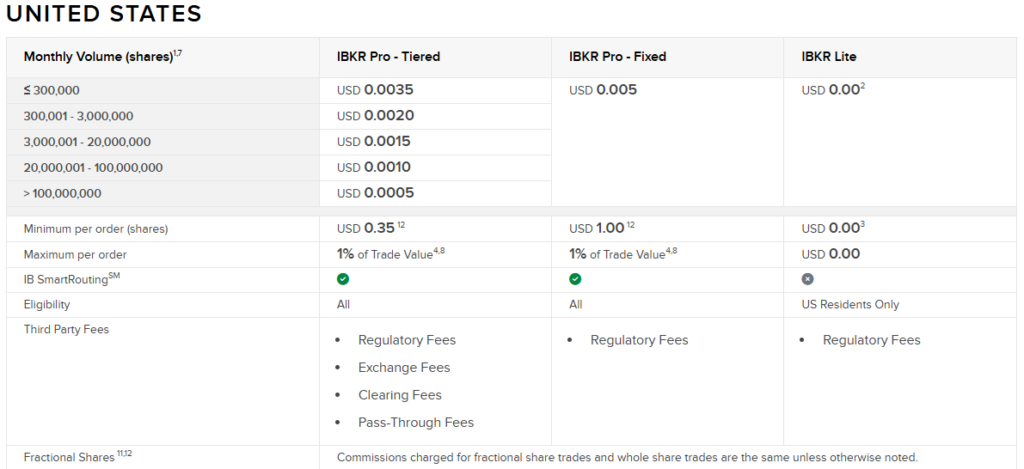
Task: Click Eligibility All under IBKR Pro - Fixed
Action: click(576, 304)
